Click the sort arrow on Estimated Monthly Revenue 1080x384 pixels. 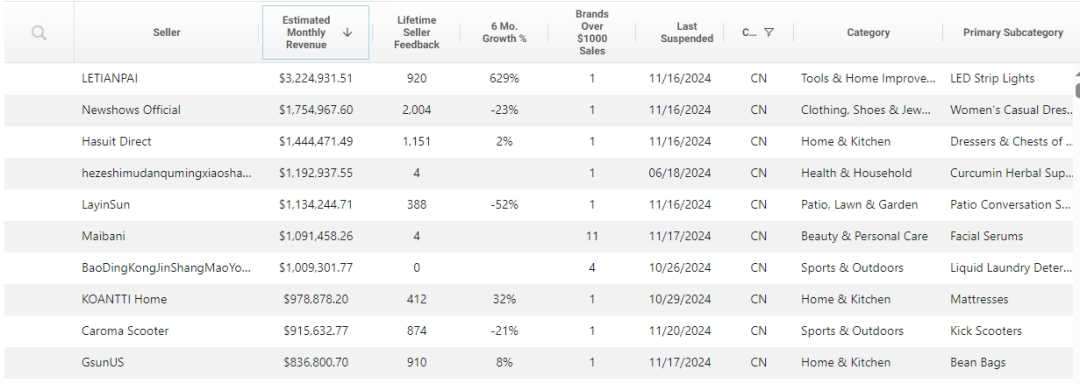pyautogui.click(x=347, y=32)
